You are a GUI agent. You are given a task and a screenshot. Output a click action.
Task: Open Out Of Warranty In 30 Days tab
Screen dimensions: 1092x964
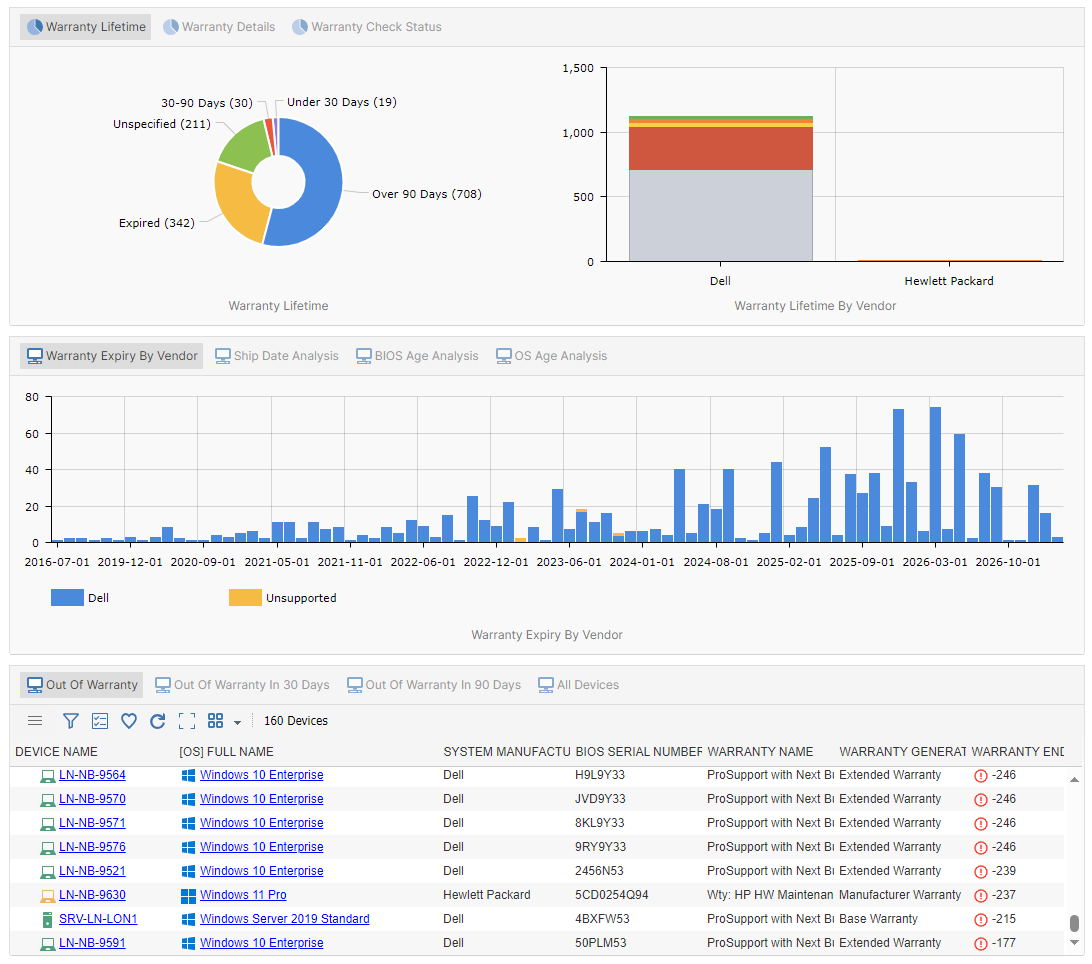click(x=242, y=685)
